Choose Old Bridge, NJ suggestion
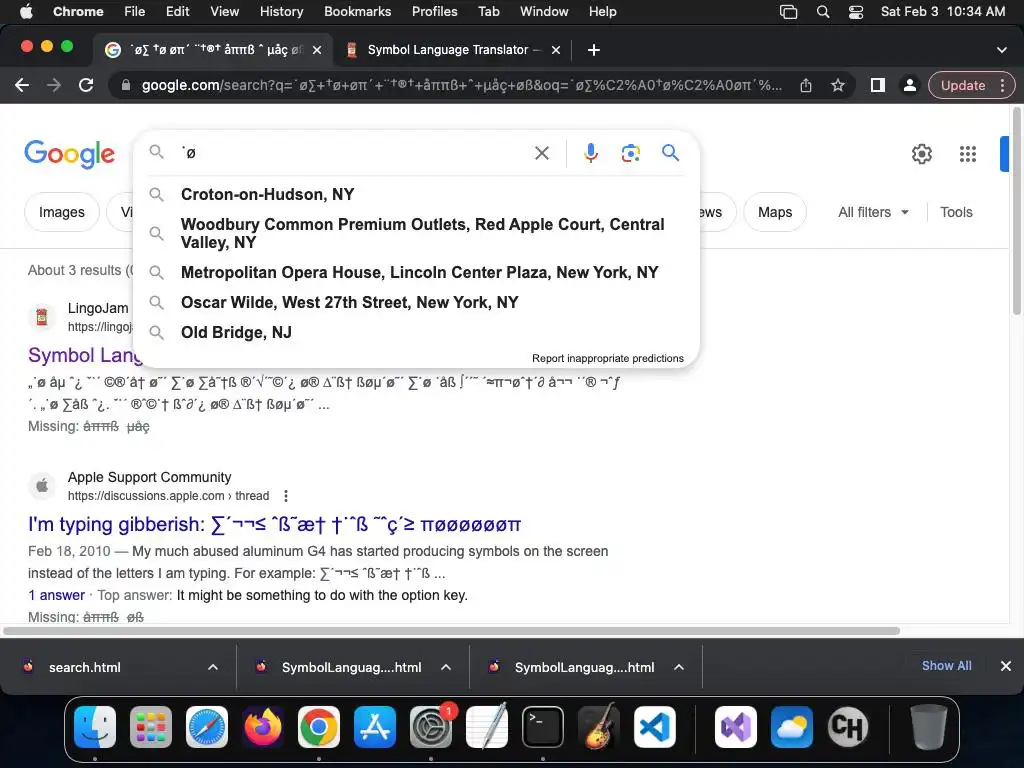1024x768 pixels. point(415,332)
